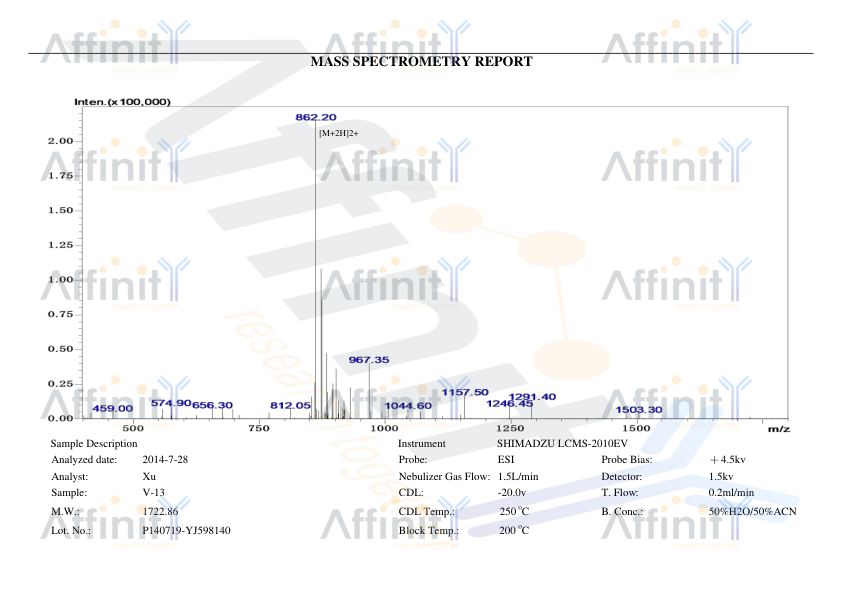
Task: Click SHIMADZU LCMS-2010EV instrument name
Action: tap(562, 444)
